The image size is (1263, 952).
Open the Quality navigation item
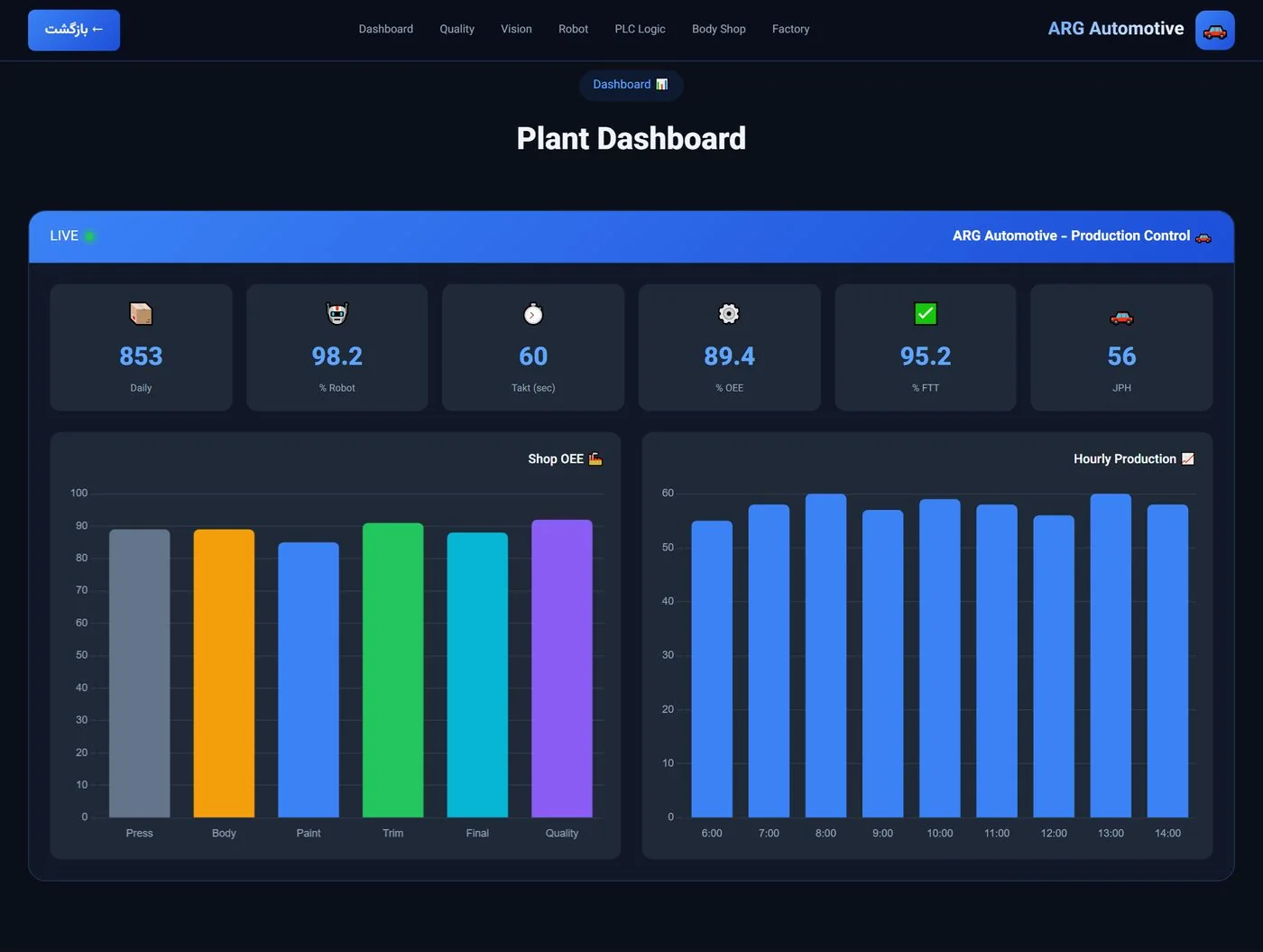pos(456,29)
